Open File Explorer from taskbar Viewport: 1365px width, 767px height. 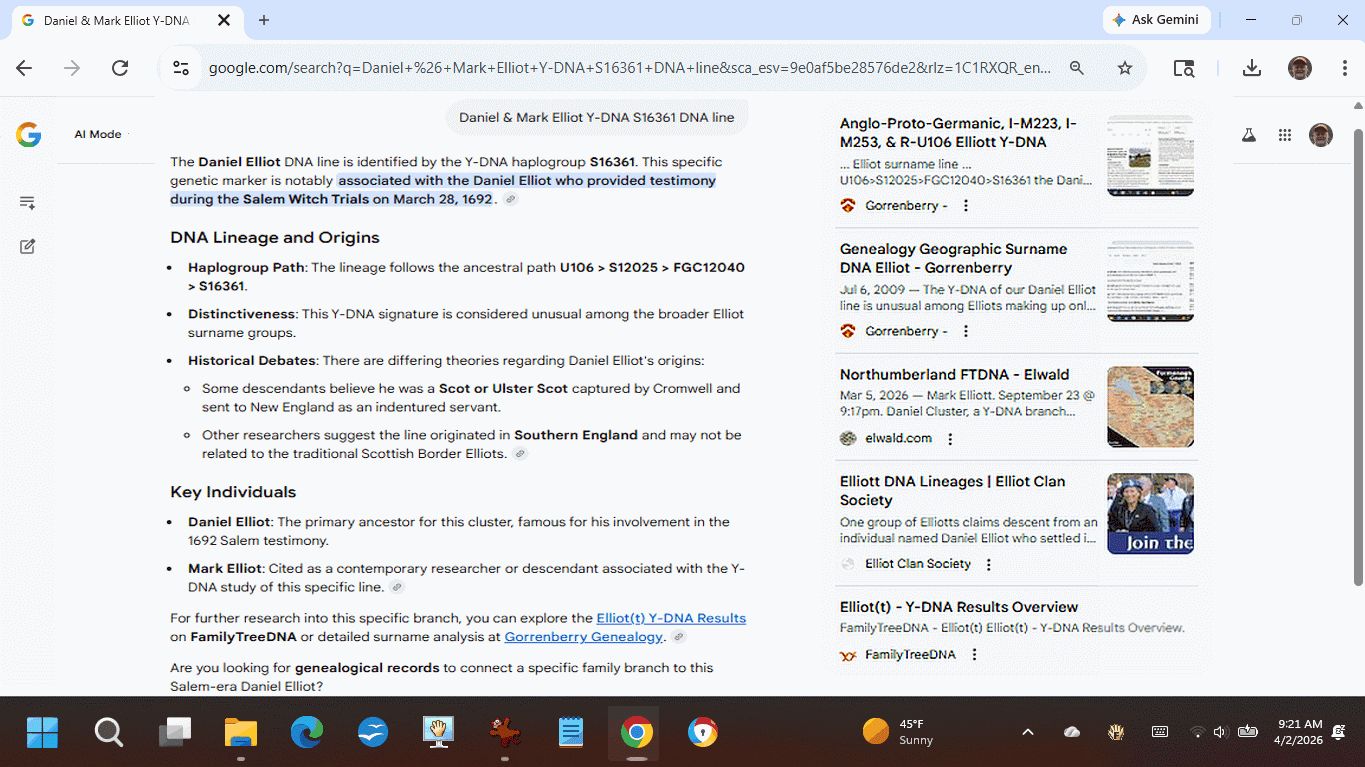pyautogui.click(x=241, y=733)
